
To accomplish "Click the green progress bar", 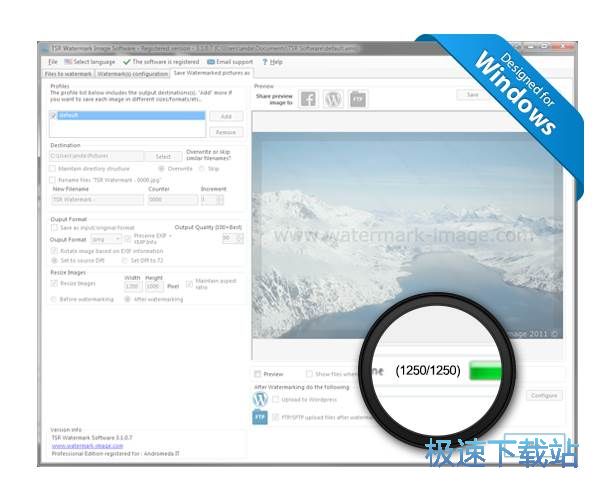I will click(485, 371).
